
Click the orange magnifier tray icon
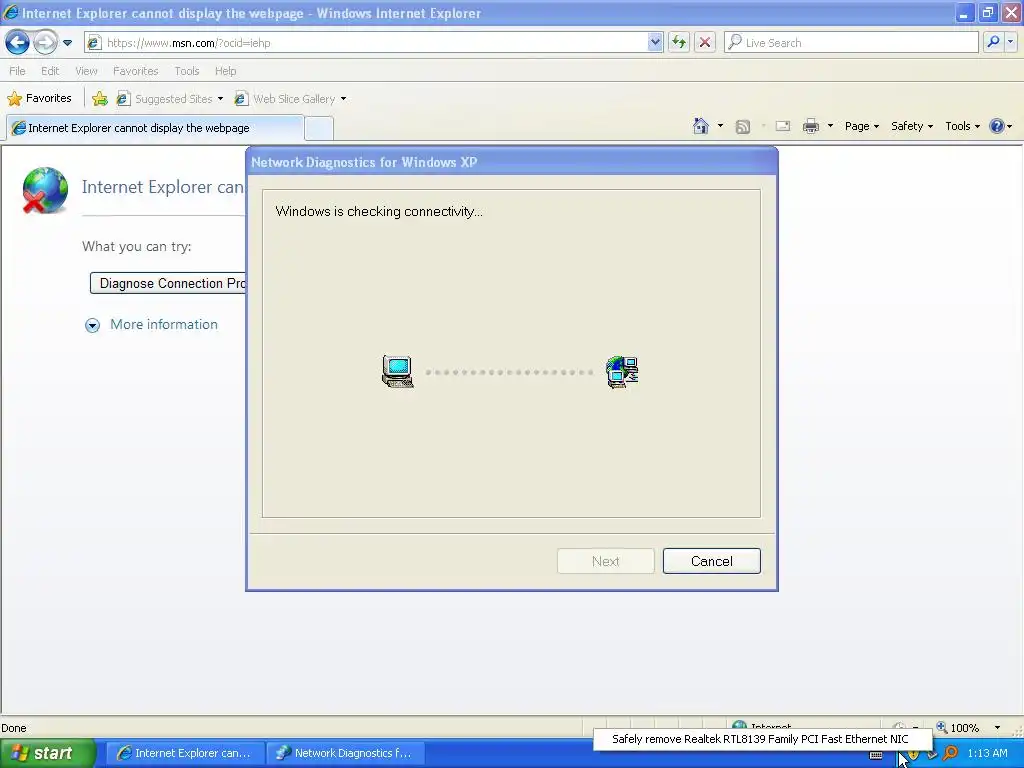950,753
